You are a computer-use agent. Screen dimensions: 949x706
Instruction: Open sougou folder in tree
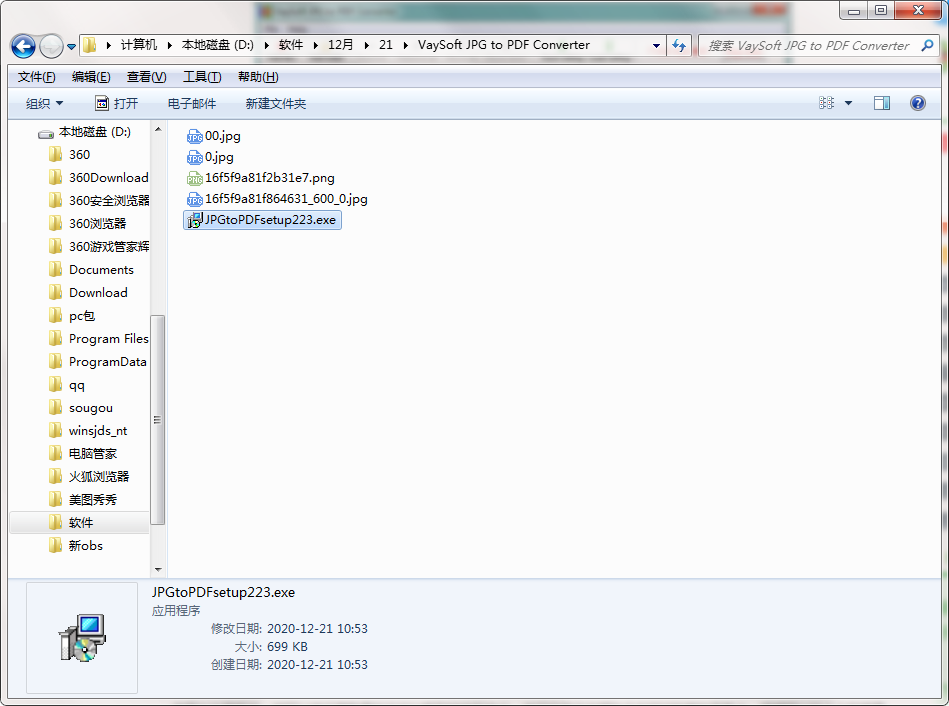point(80,407)
